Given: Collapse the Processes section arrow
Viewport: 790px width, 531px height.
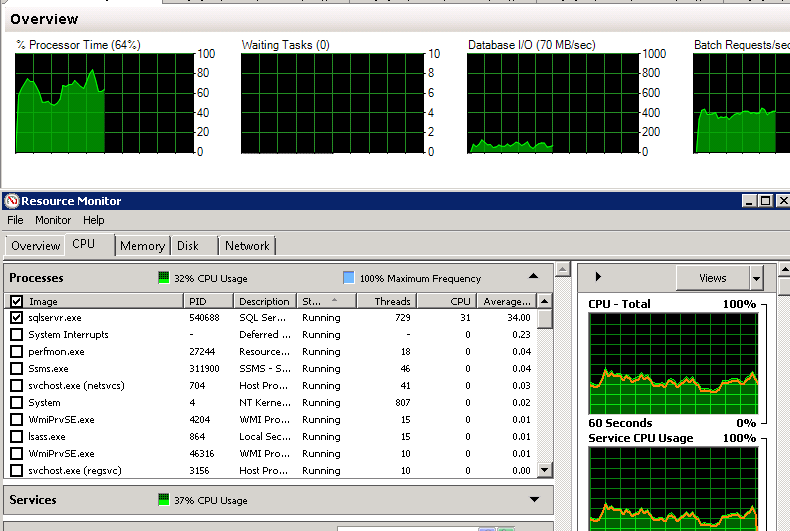Looking at the screenshot, I should pyautogui.click(x=534, y=276).
